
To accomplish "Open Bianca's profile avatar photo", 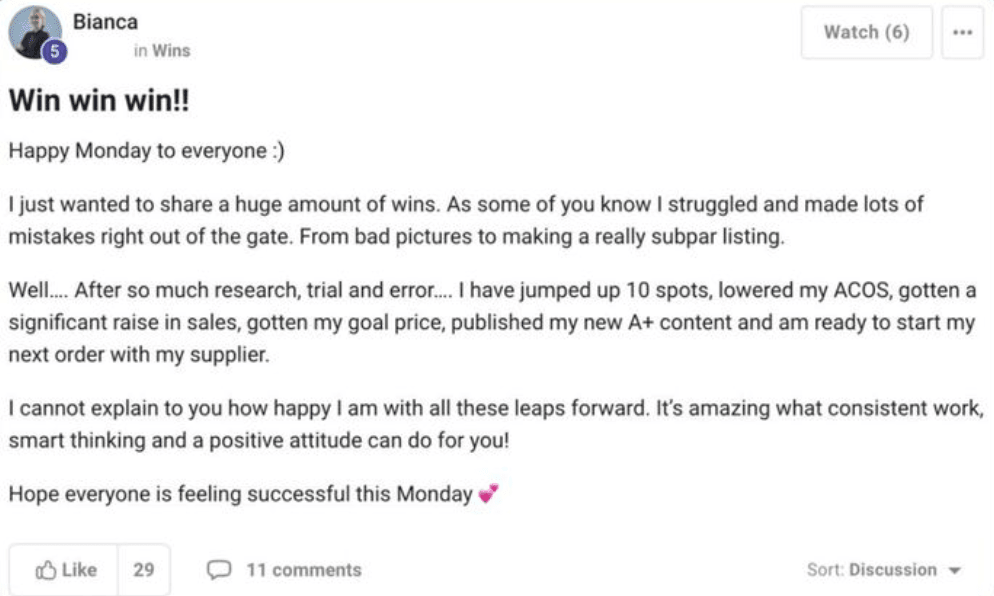I will 34,32.
